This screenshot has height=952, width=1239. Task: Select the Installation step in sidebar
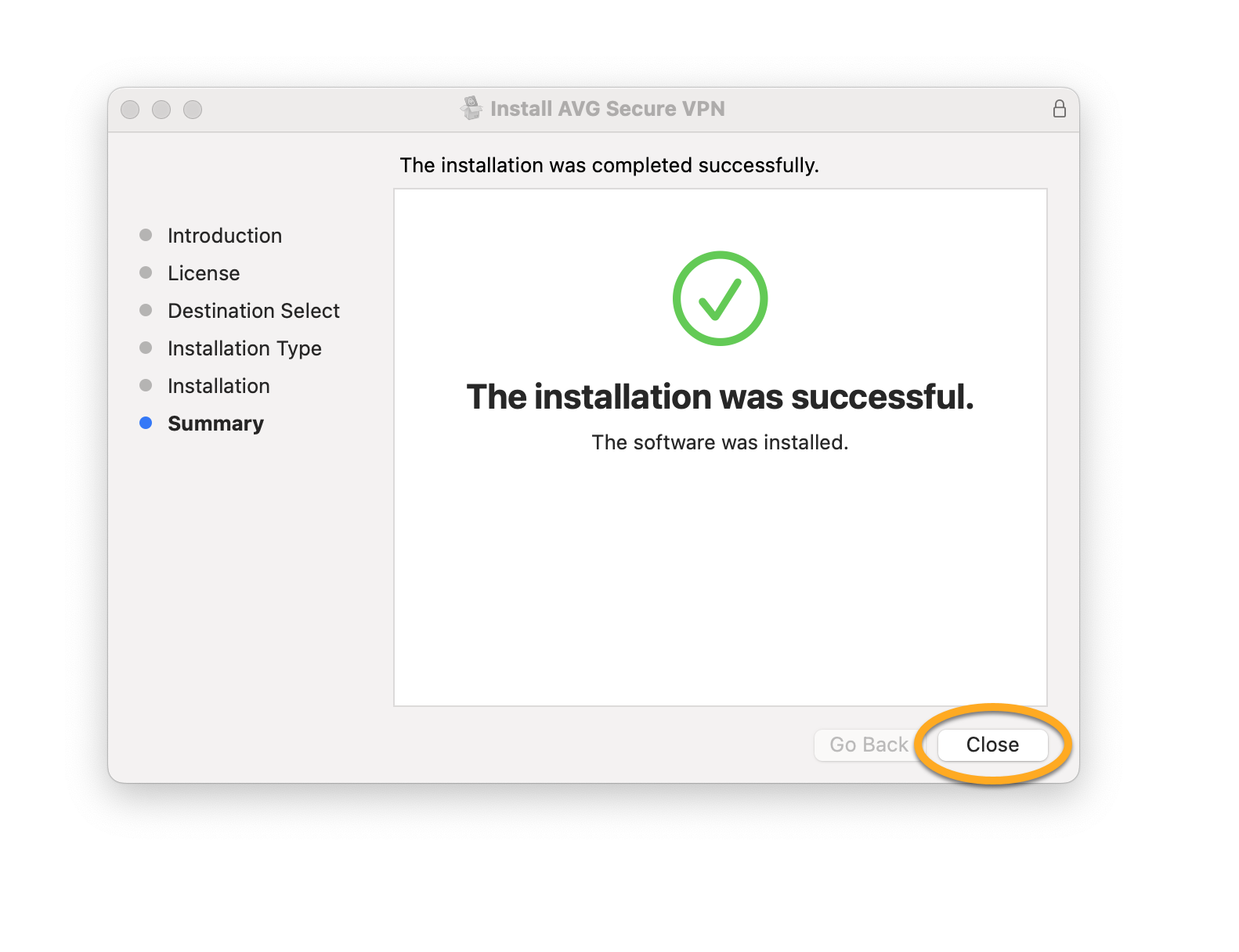pyautogui.click(x=219, y=386)
